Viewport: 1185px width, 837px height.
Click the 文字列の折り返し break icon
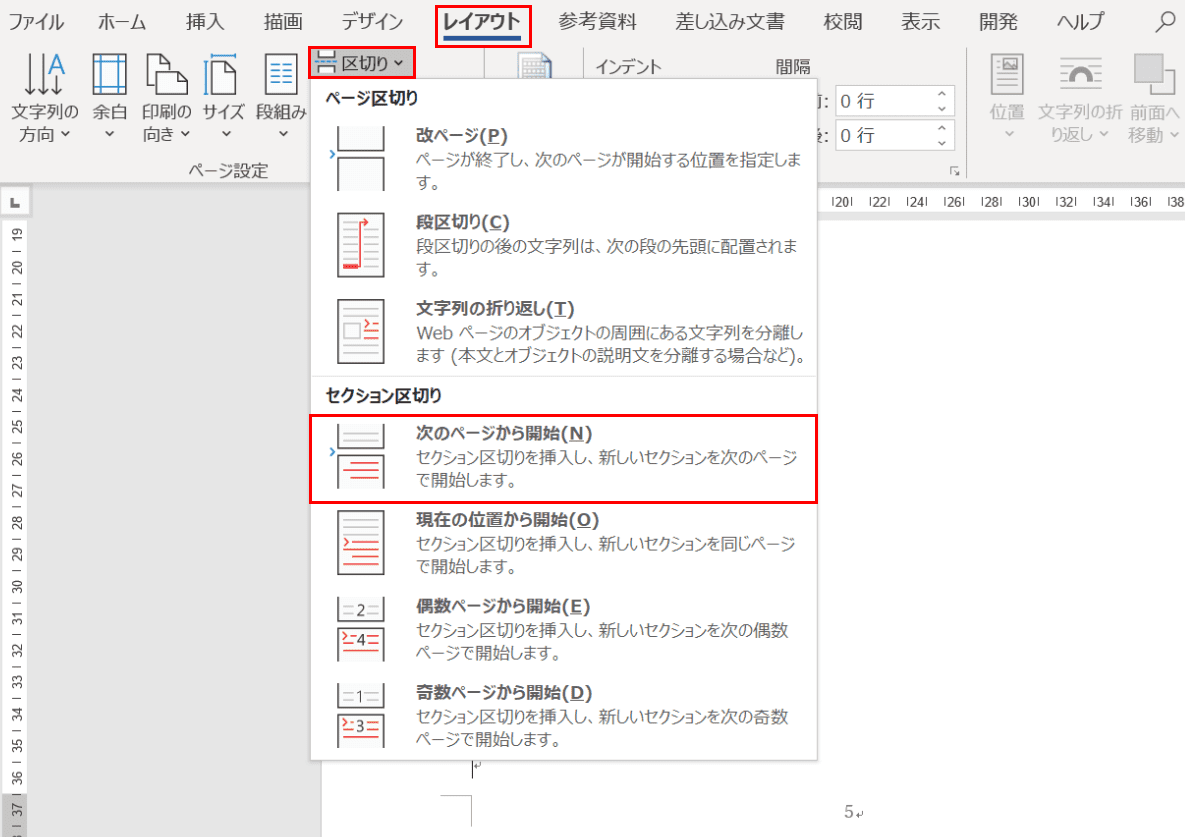(x=360, y=332)
